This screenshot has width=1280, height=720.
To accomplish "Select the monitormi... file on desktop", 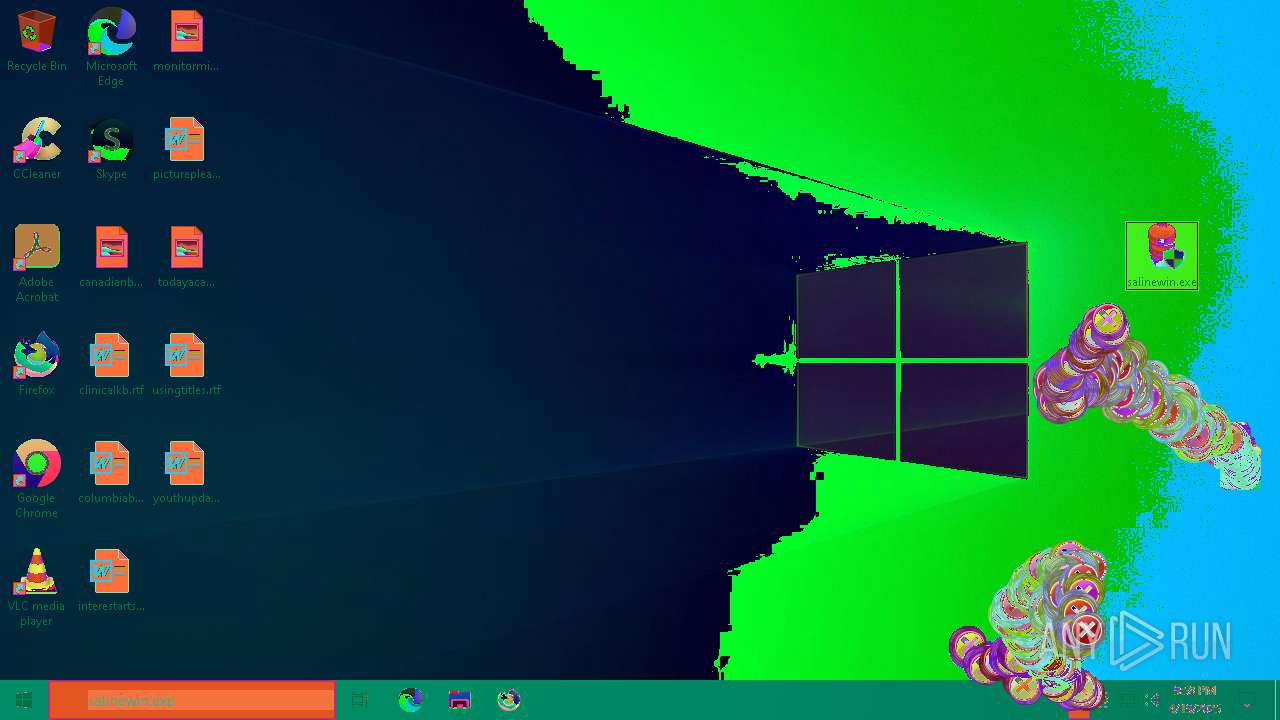I will tap(186, 41).
